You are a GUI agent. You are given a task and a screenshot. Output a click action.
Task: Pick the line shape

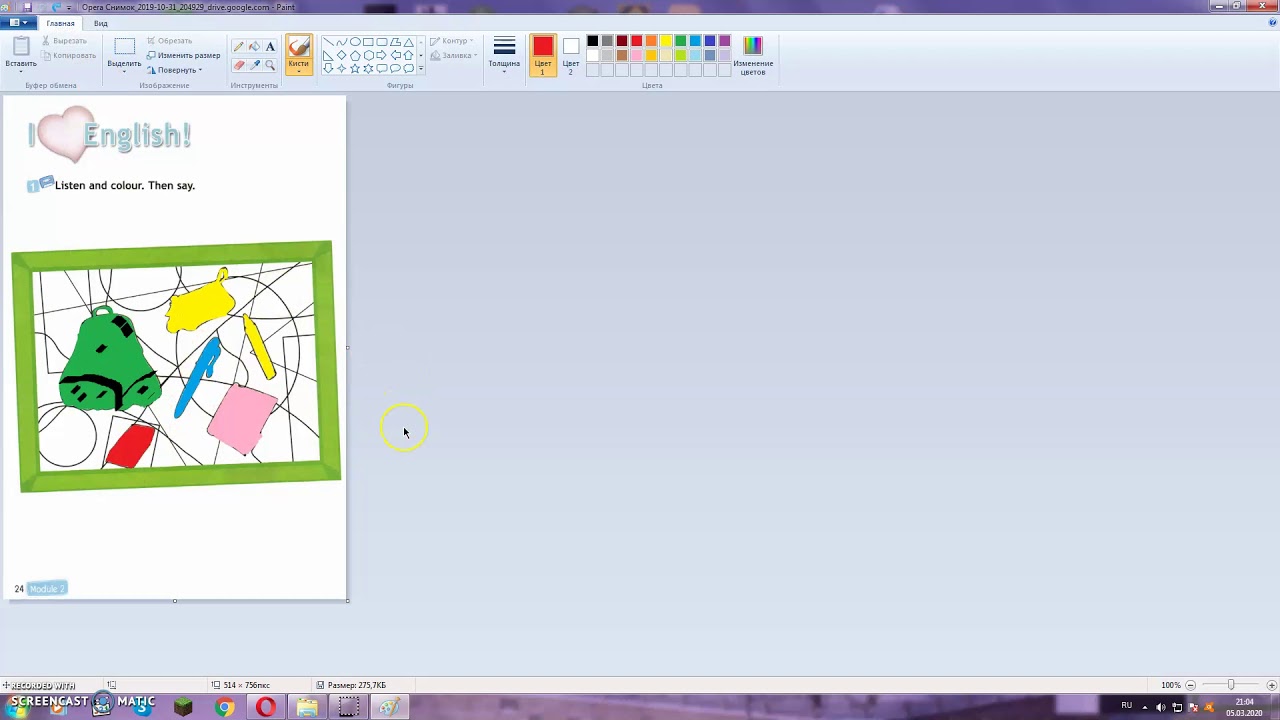click(328, 42)
